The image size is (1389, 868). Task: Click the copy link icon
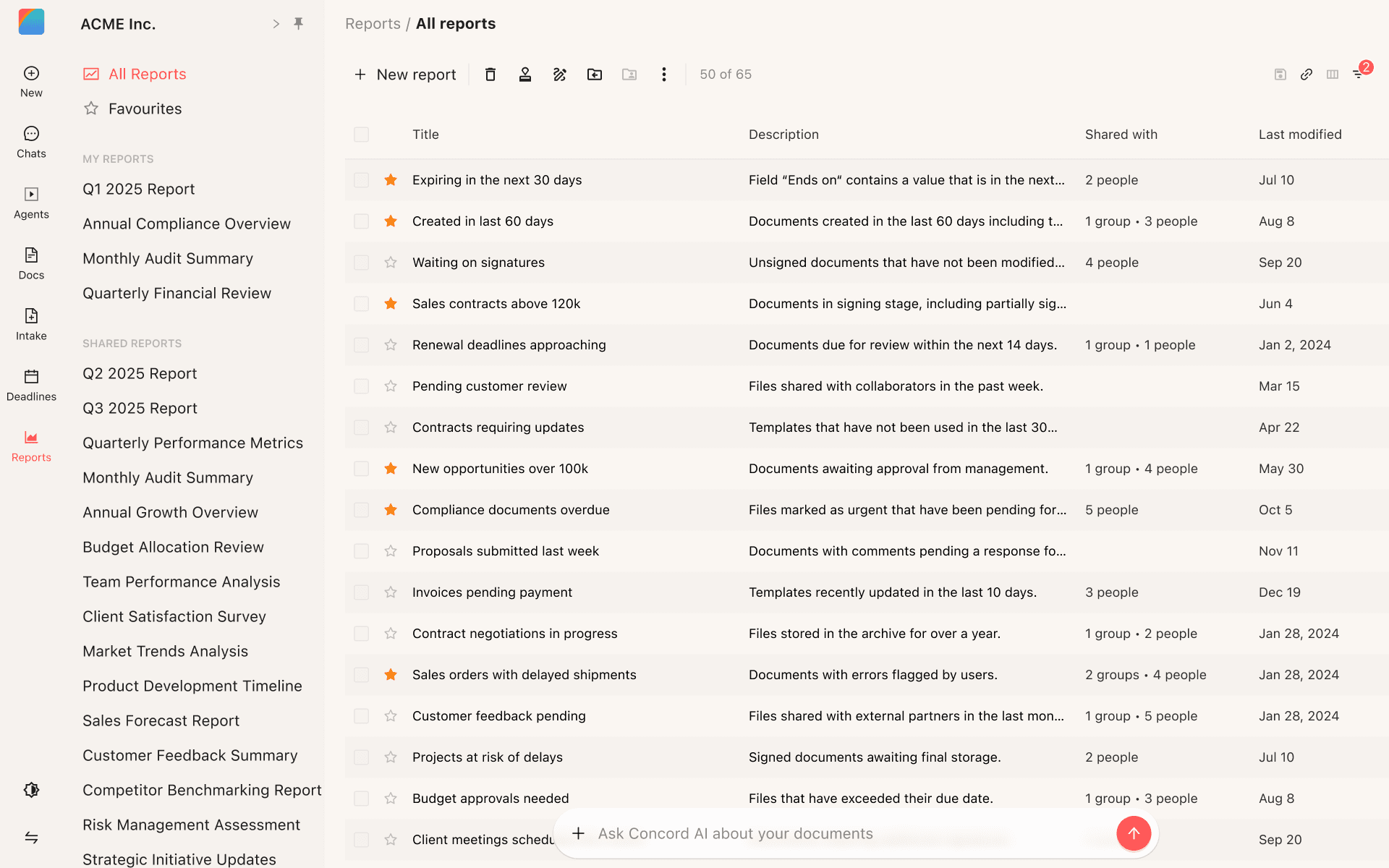pos(1307,75)
